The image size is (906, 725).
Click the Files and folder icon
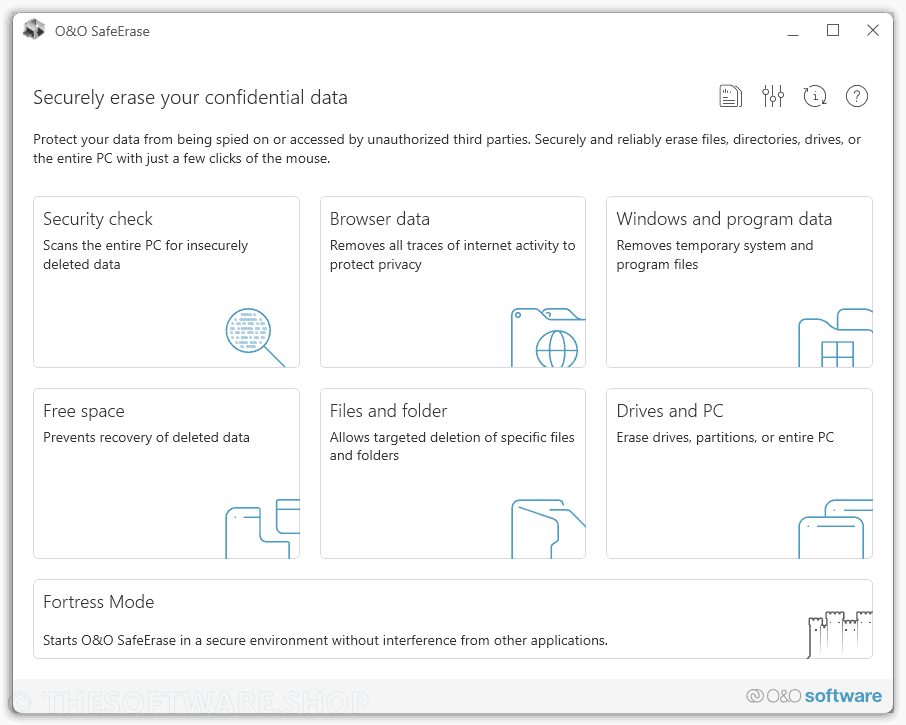pyautogui.click(x=548, y=529)
